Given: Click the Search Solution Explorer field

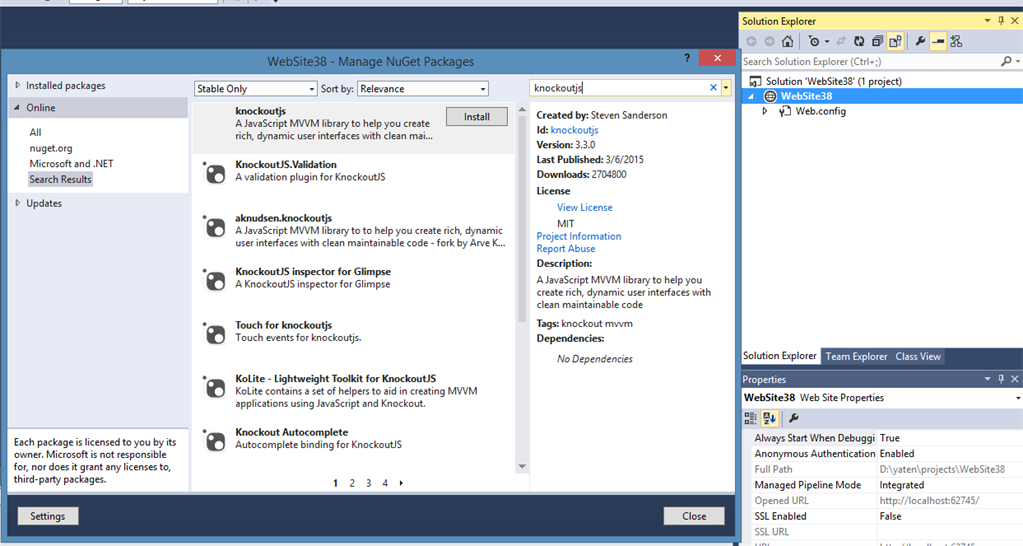Looking at the screenshot, I should click(871, 61).
